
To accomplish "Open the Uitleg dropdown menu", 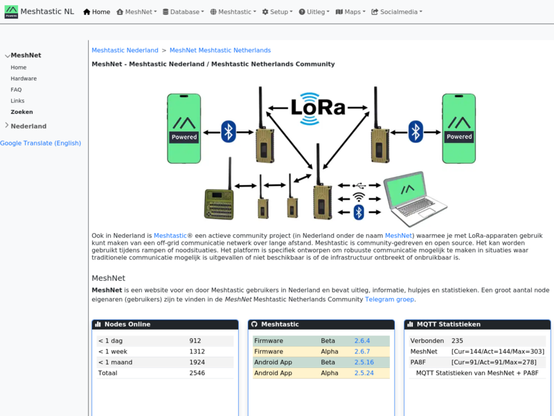I will point(314,12).
